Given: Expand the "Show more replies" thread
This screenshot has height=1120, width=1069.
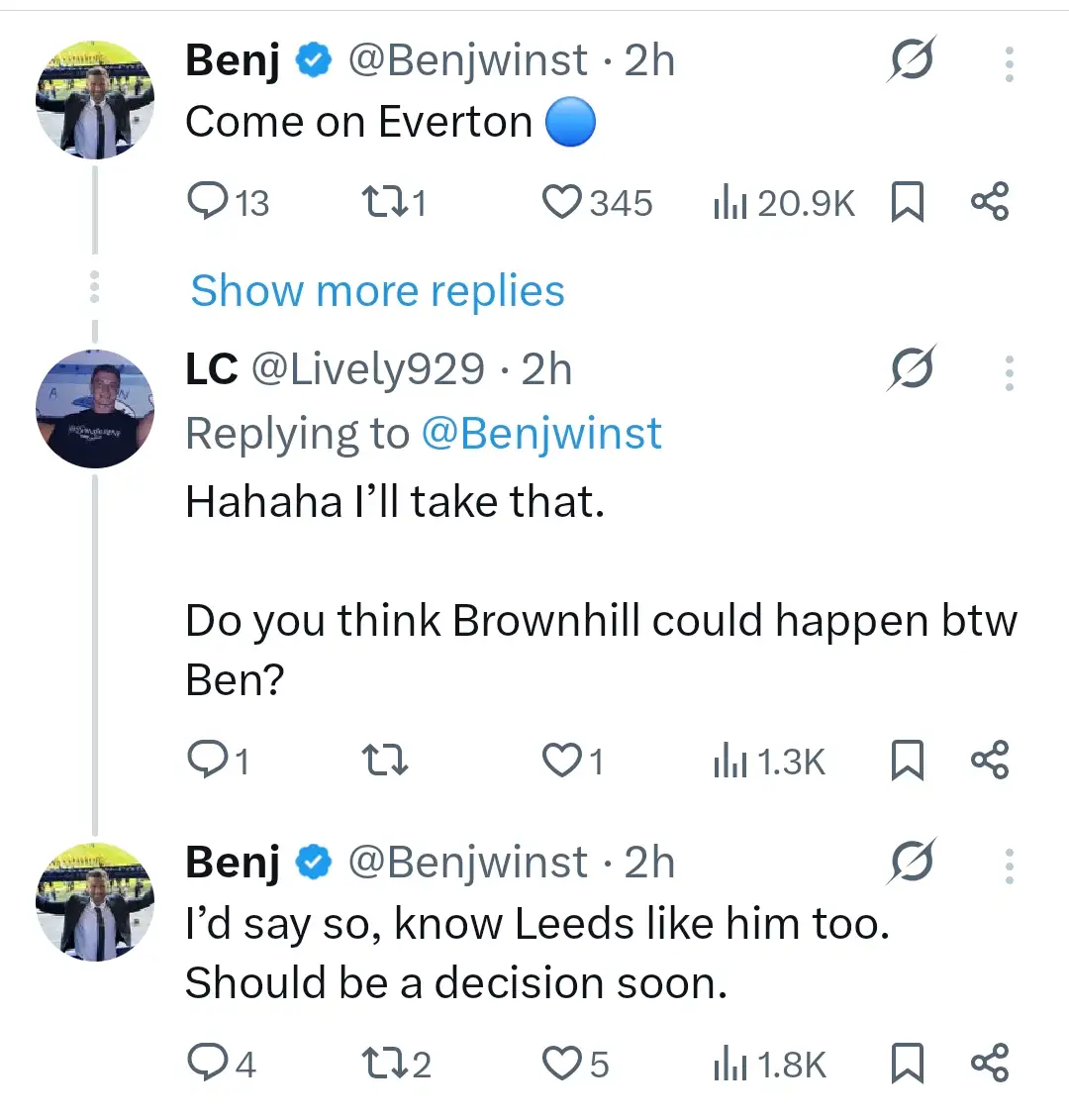Looking at the screenshot, I should click(x=377, y=291).
